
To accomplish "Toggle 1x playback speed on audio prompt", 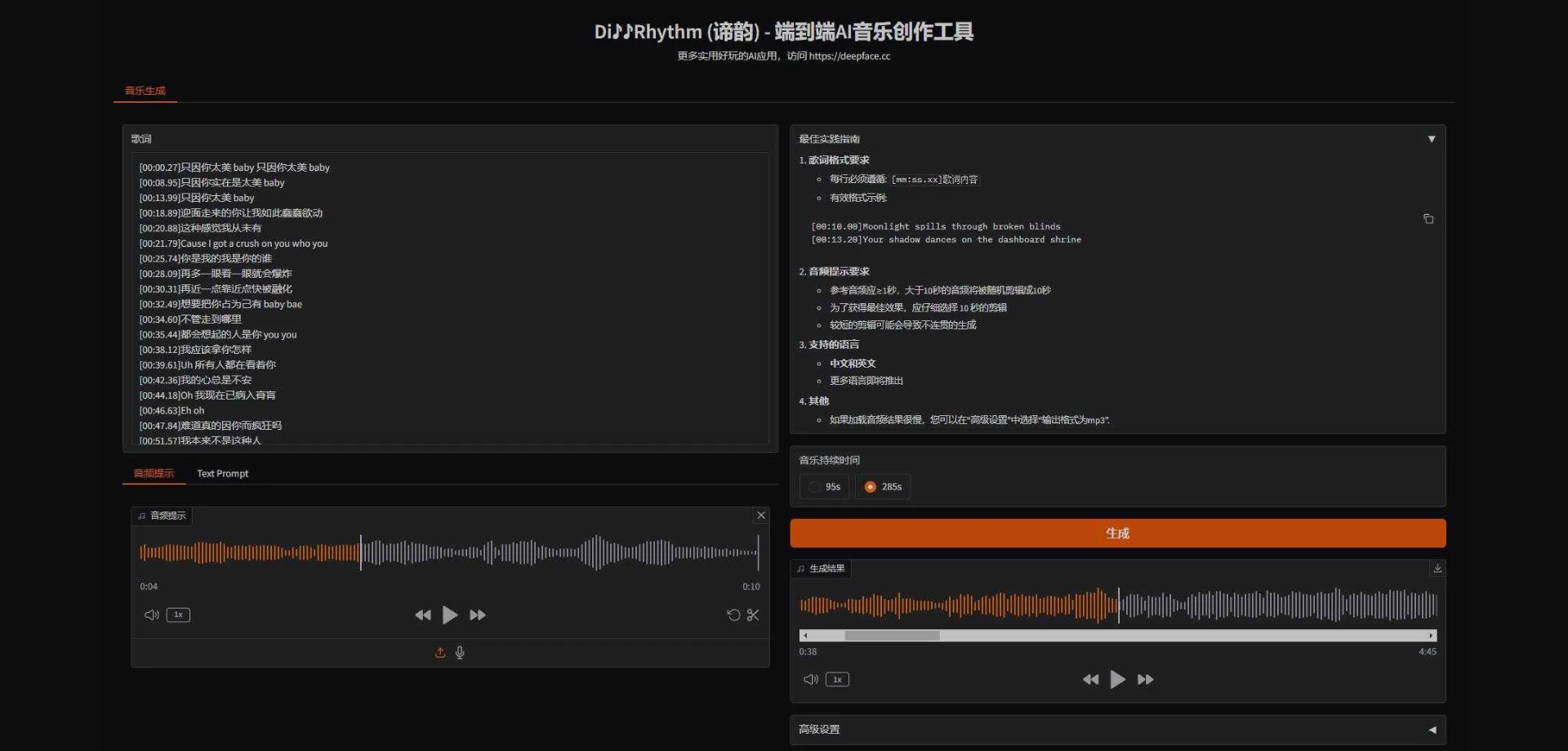I will (178, 615).
